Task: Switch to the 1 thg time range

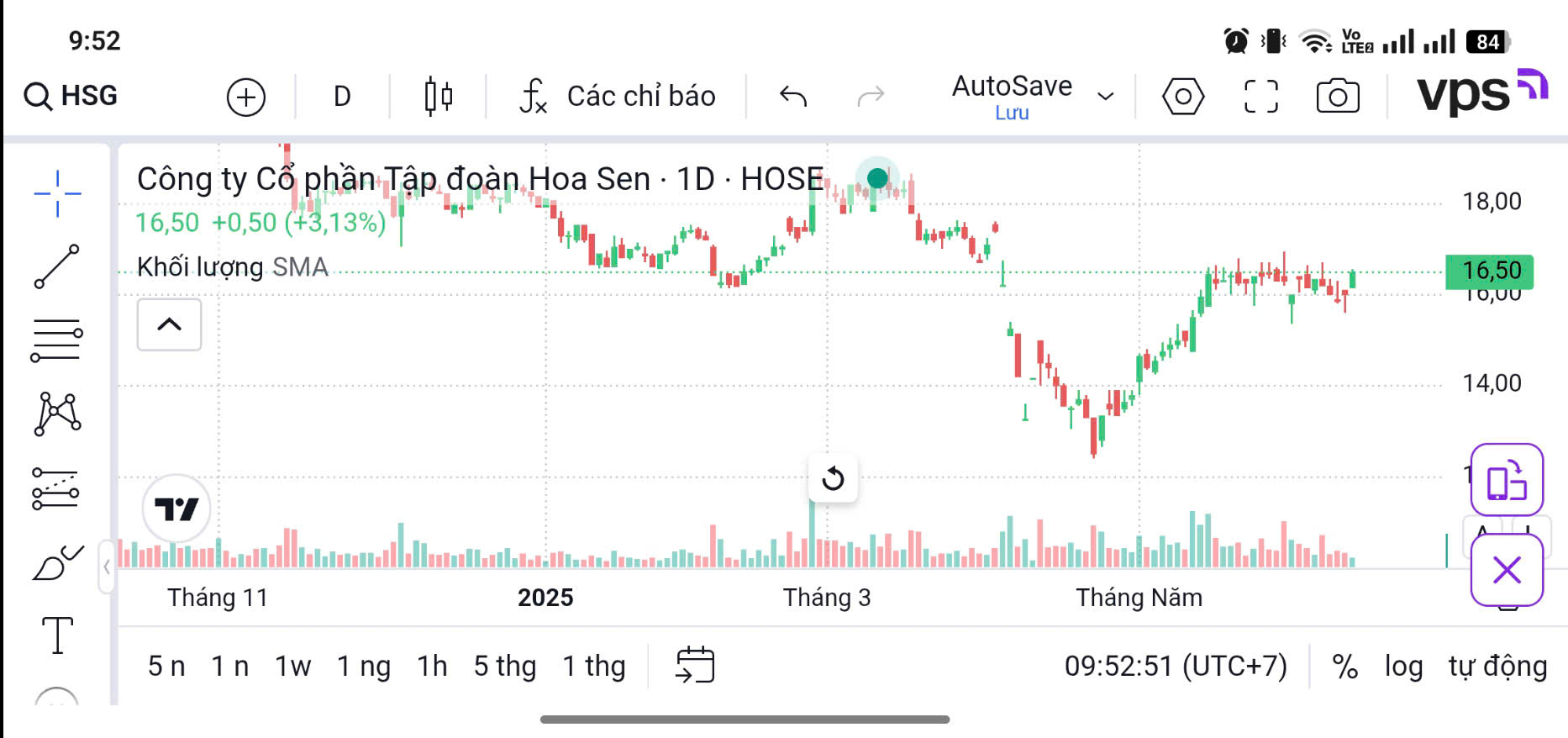Action: (593, 667)
